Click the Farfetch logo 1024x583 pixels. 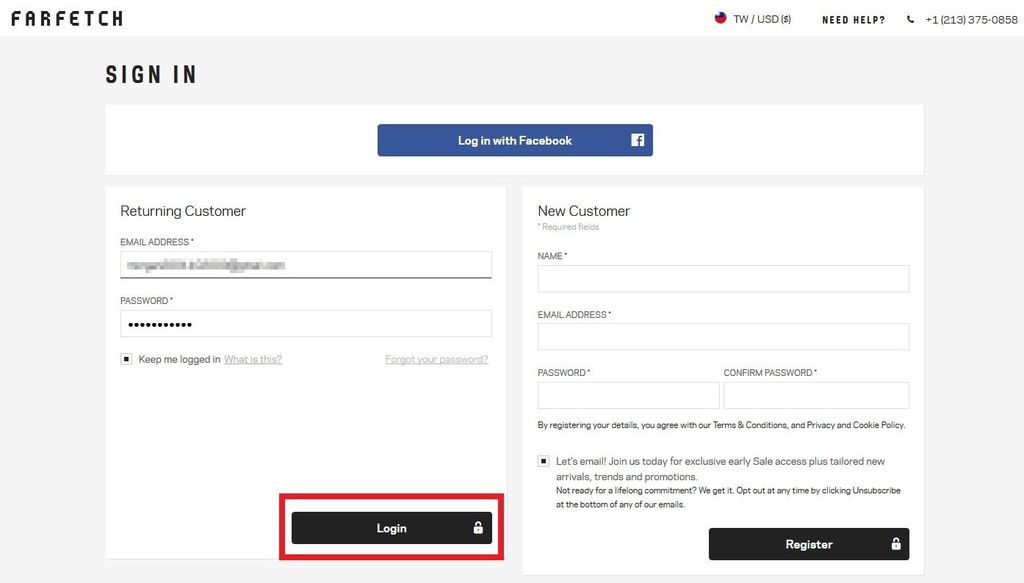pos(67,18)
